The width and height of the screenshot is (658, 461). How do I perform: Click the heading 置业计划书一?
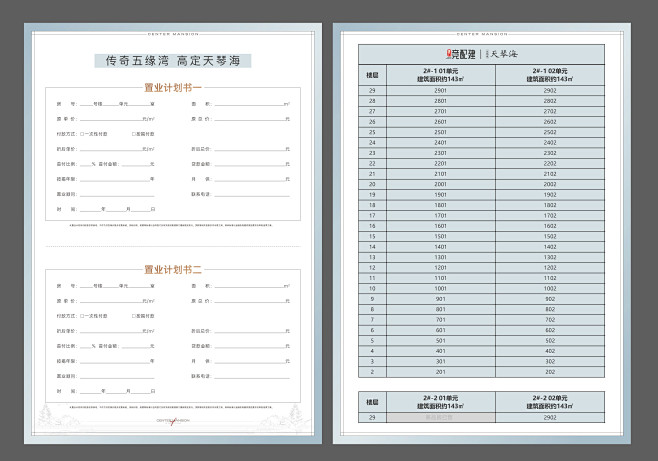pos(173,88)
